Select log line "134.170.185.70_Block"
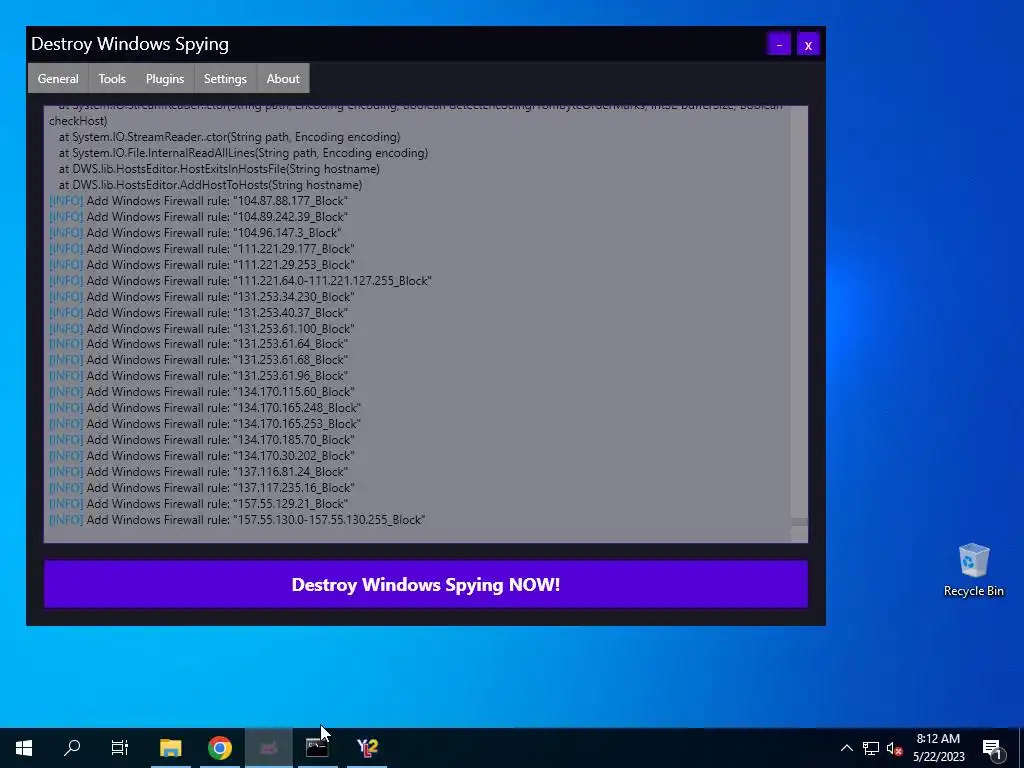This screenshot has height=768, width=1024. [x=202, y=440]
